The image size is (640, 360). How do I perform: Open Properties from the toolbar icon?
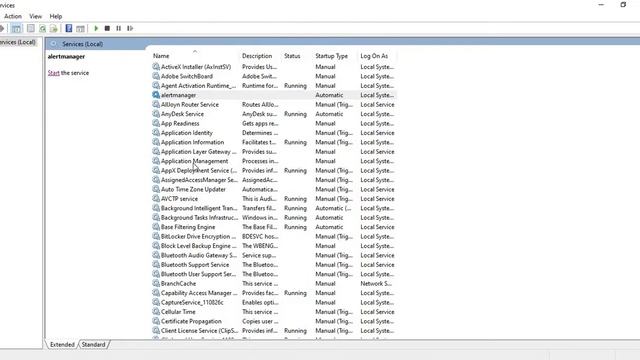(x=31, y=28)
